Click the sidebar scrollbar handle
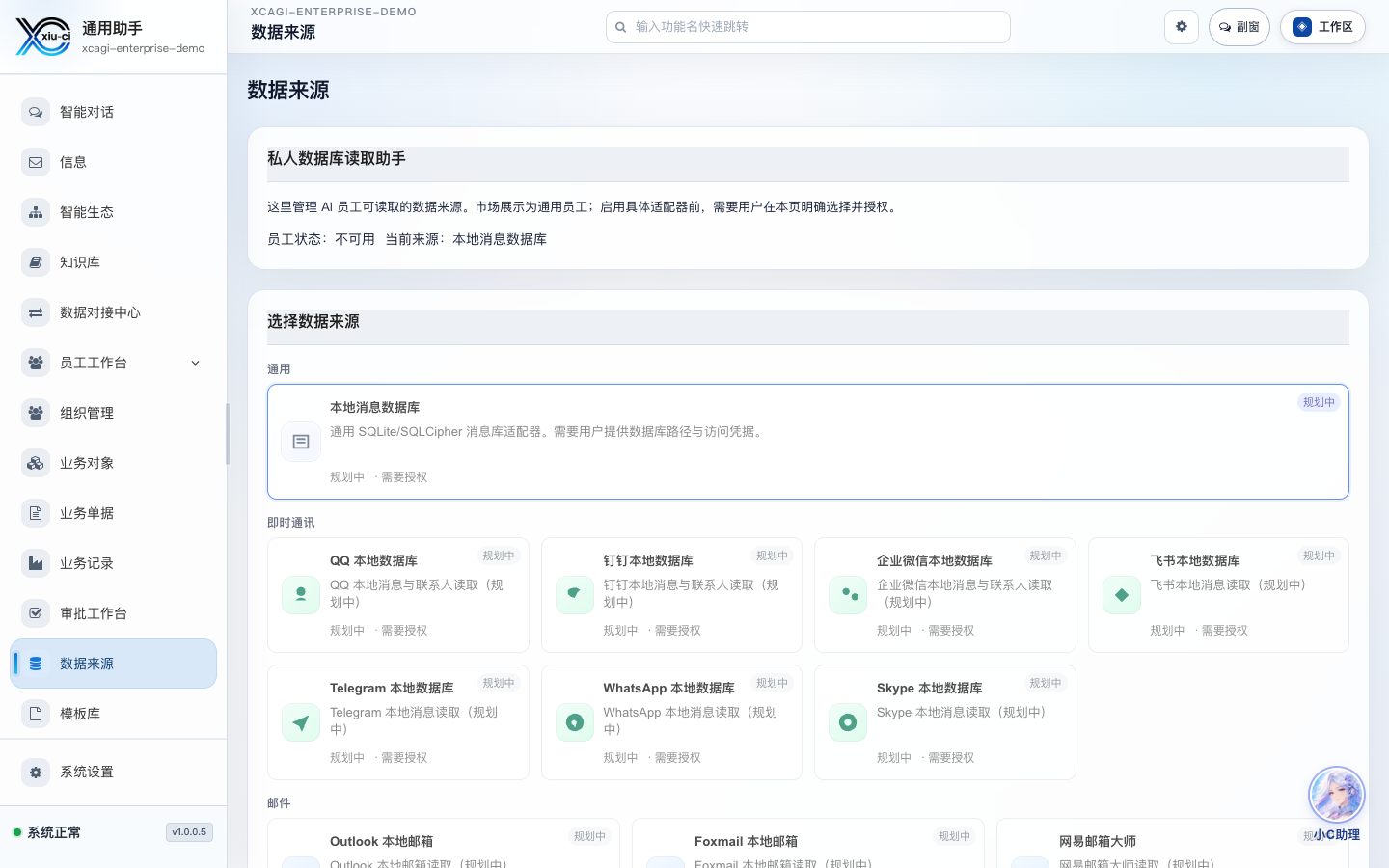 [x=228, y=434]
